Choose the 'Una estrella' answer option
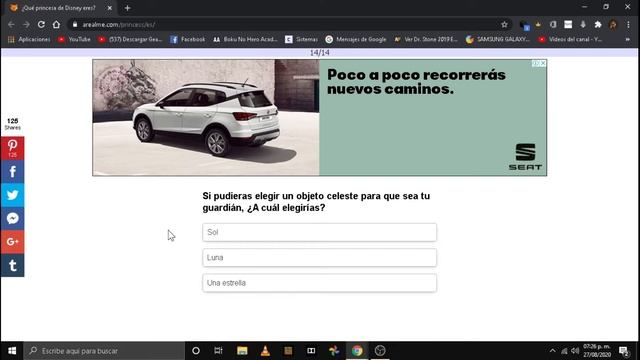 [319, 283]
